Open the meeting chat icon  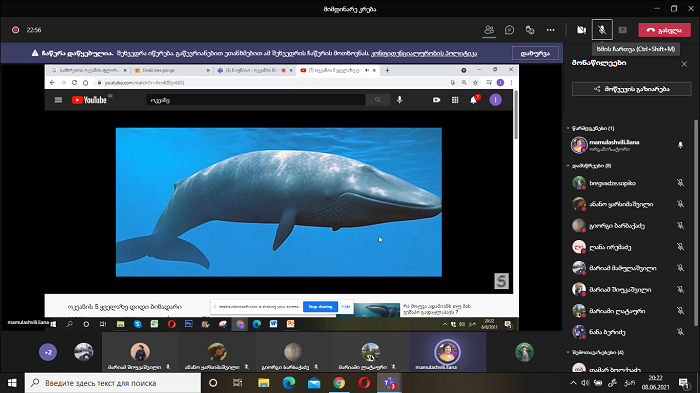click(509, 30)
